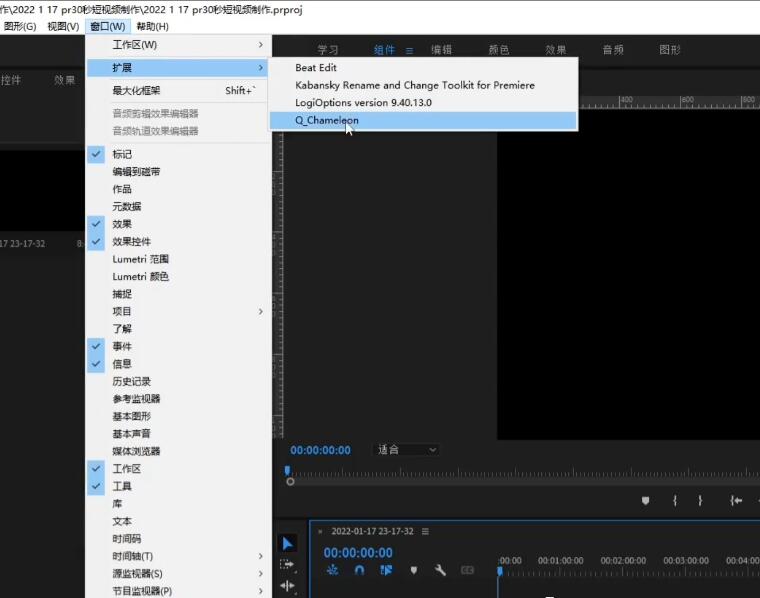760x598 pixels.
Task: Open 参考监视器 panel
Action: (178, 399)
